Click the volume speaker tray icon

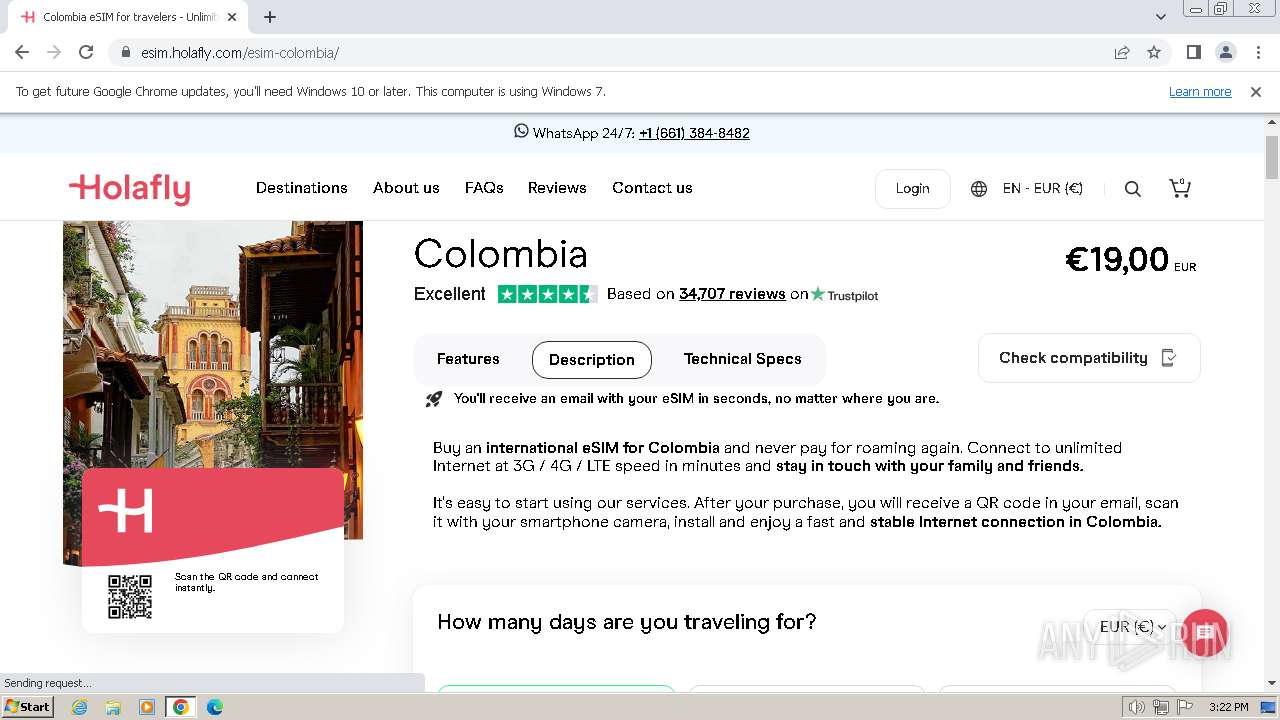[x=1137, y=707]
